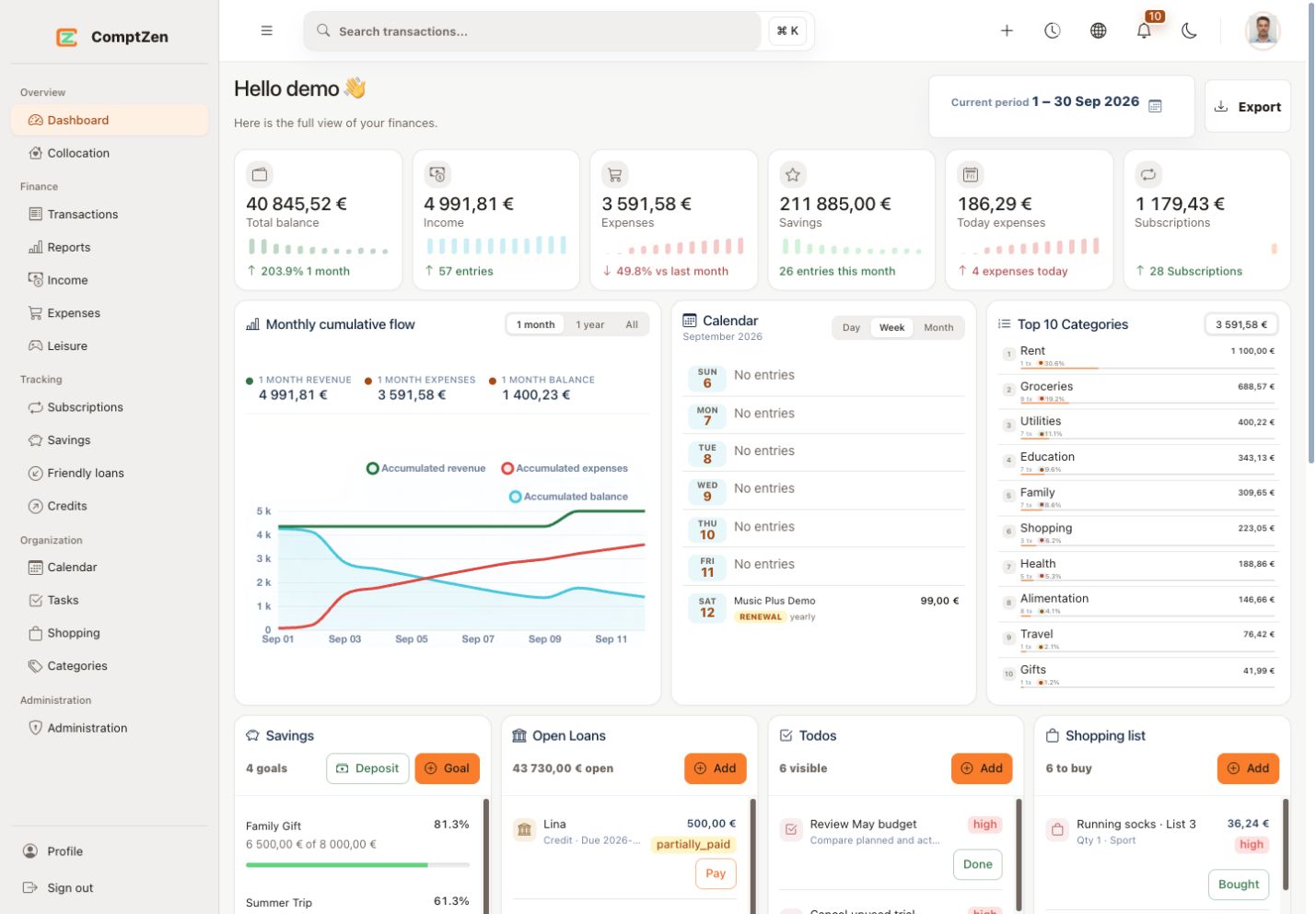The height and width of the screenshot is (914, 1316).
Task: Open Reports in the sidebar
Action: [110, 247]
